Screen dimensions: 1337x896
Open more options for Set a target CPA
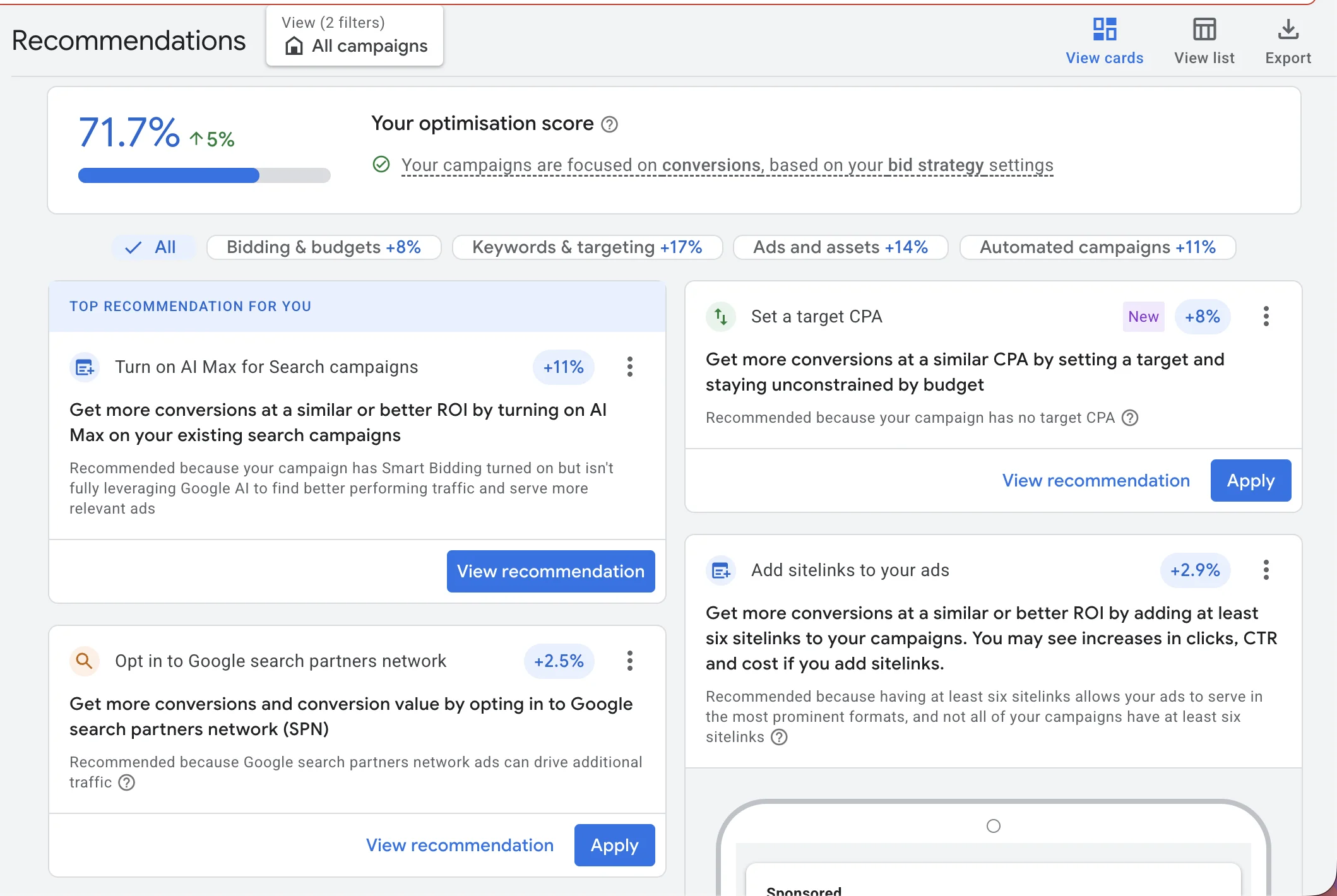(x=1266, y=316)
